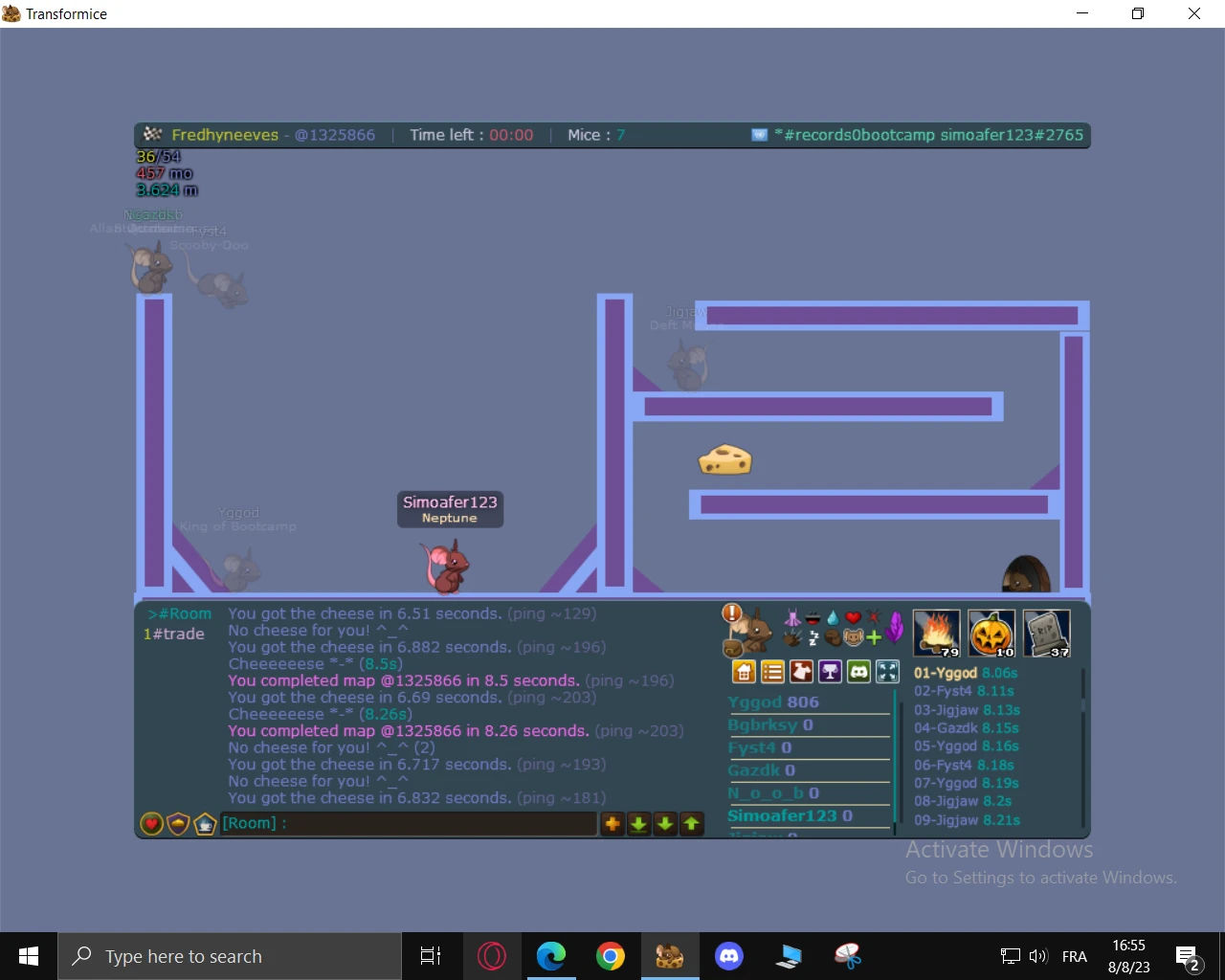Click the exclamation alert badge
1225x980 pixels.
pos(732,613)
